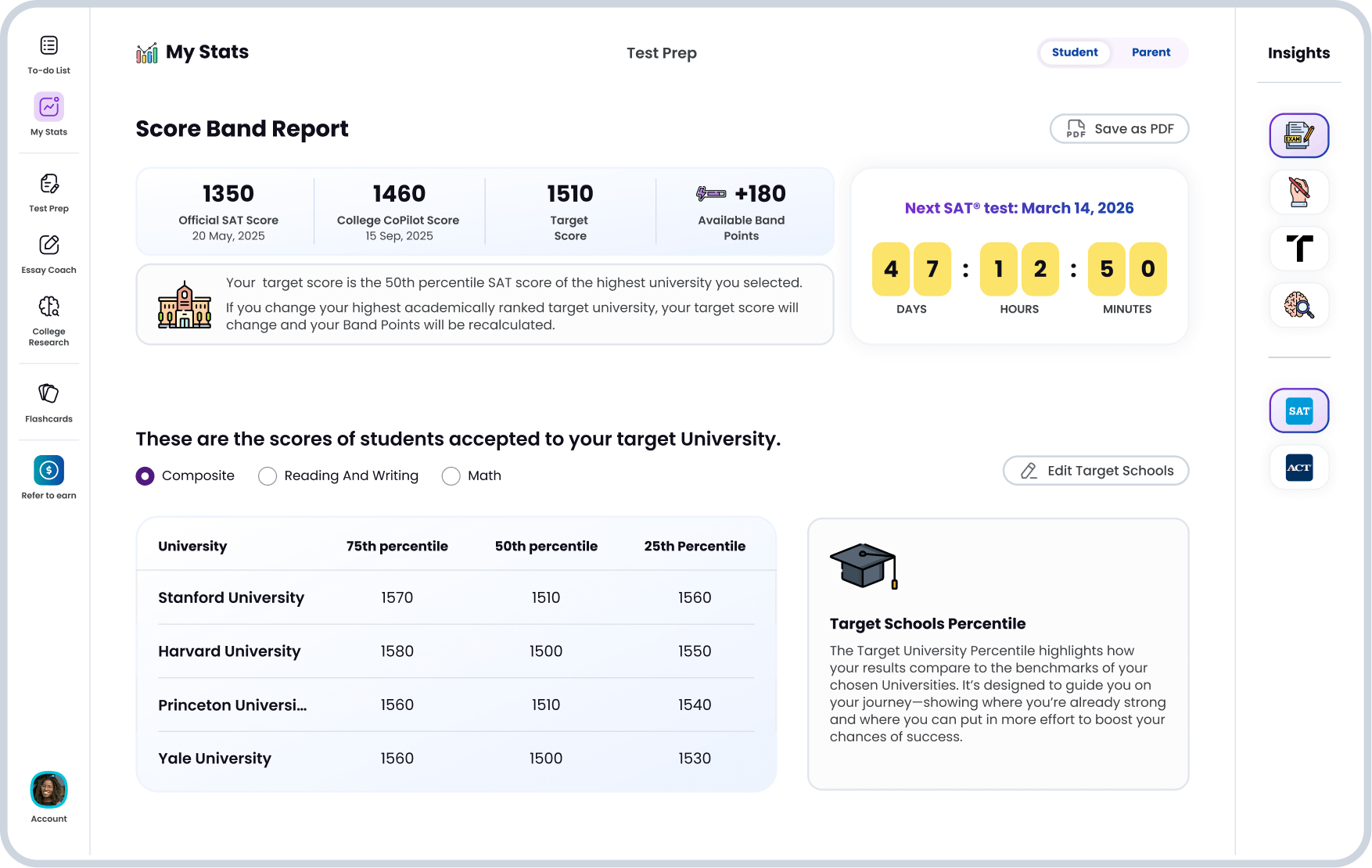Switch to the Student view tab
This screenshot has height=868, width=1372.
pyautogui.click(x=1074, y=52)
